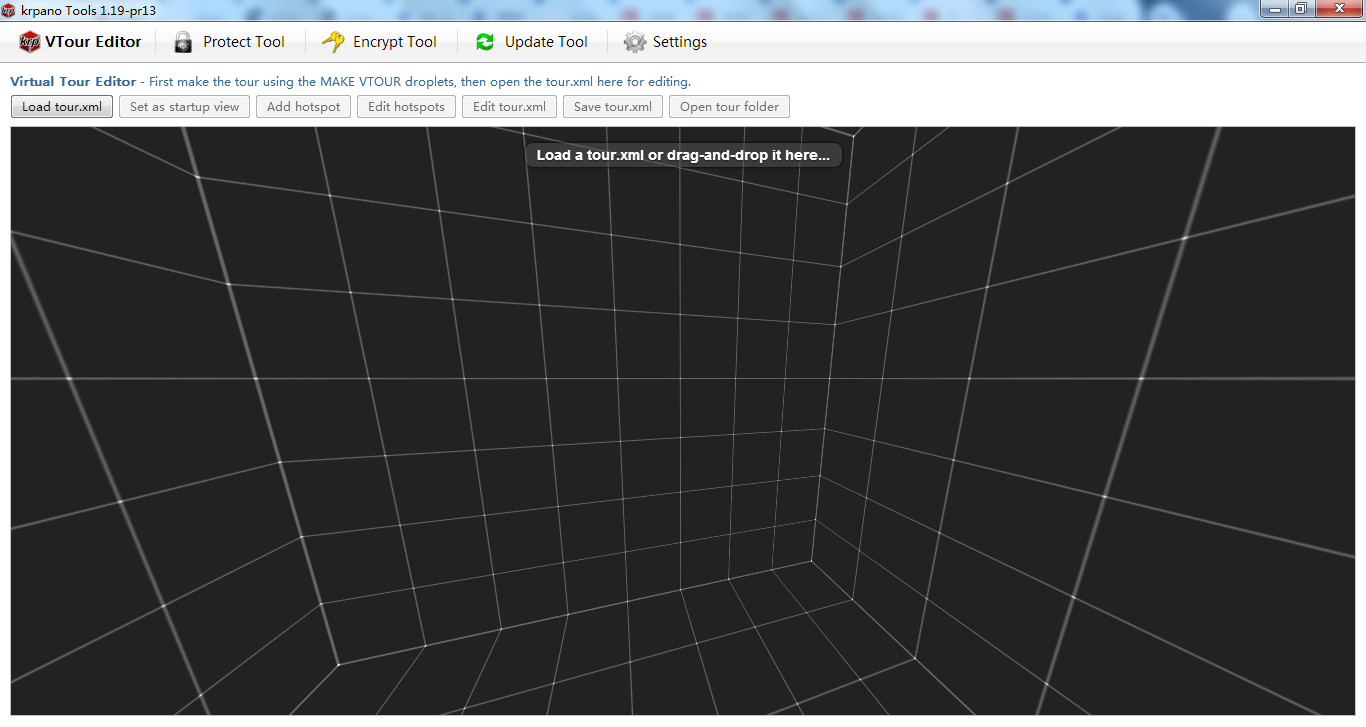Click the golden key Encrypt Tool icon
The height and width of the screenshot is (727, 1366).
333,42
